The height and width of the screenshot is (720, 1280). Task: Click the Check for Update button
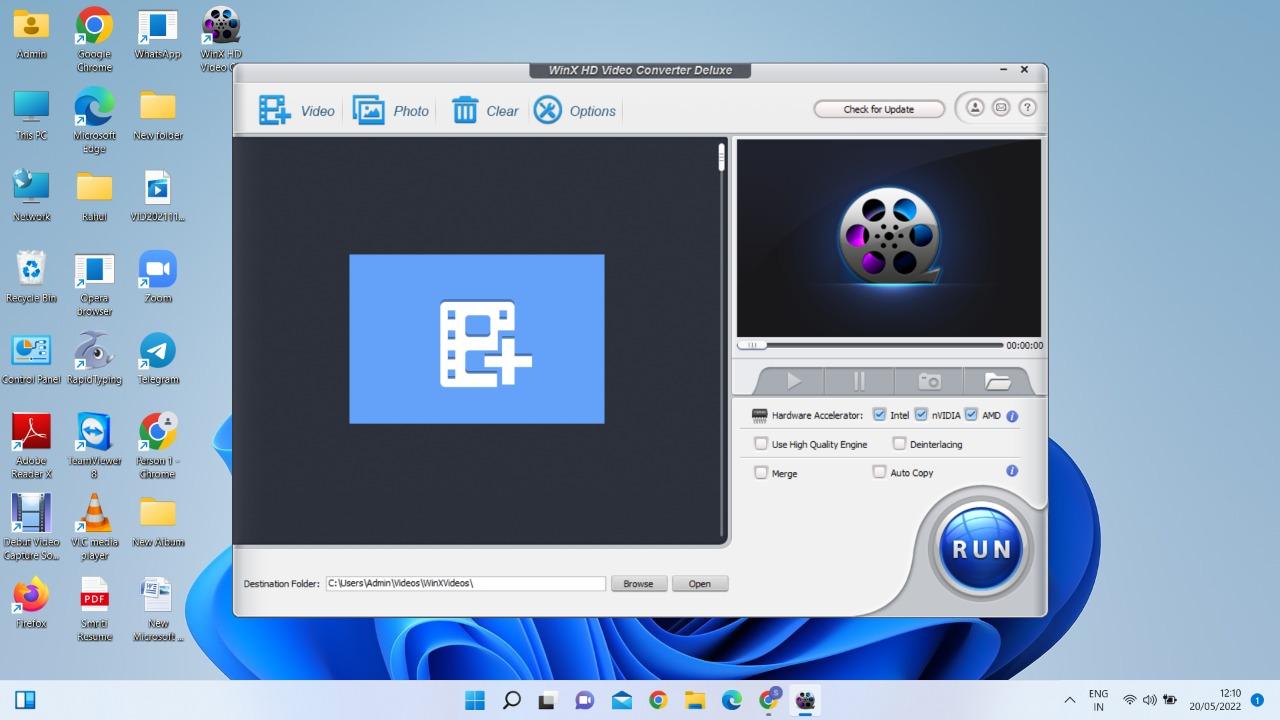click(878, 109)
